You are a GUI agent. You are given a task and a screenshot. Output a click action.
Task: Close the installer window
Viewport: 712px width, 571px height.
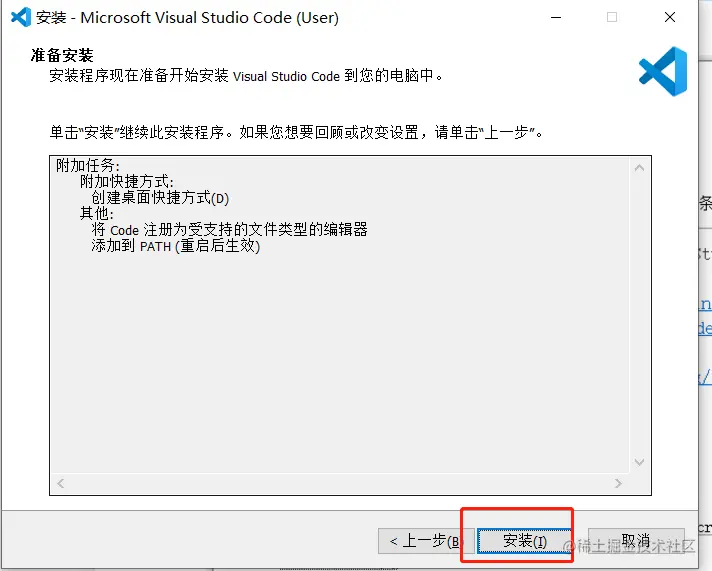pos(670,17)
